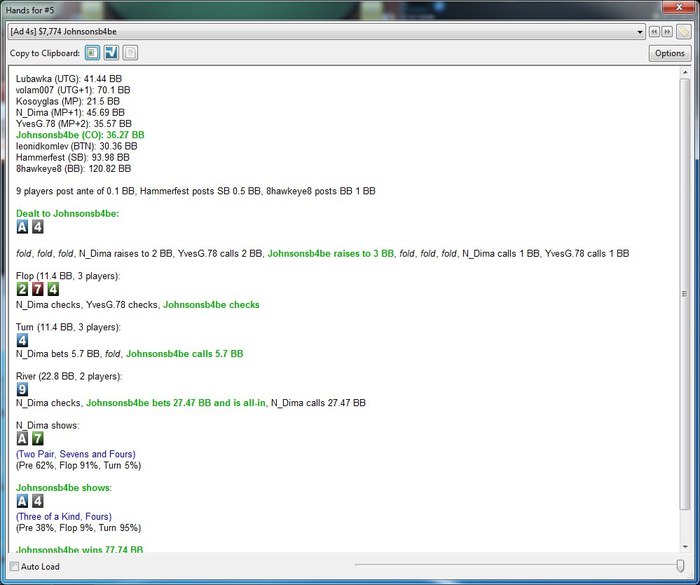700x585 pixels.
Task: Click the 'Kosoyglas (MP): 21.5 BB' line
Action: 68,101
